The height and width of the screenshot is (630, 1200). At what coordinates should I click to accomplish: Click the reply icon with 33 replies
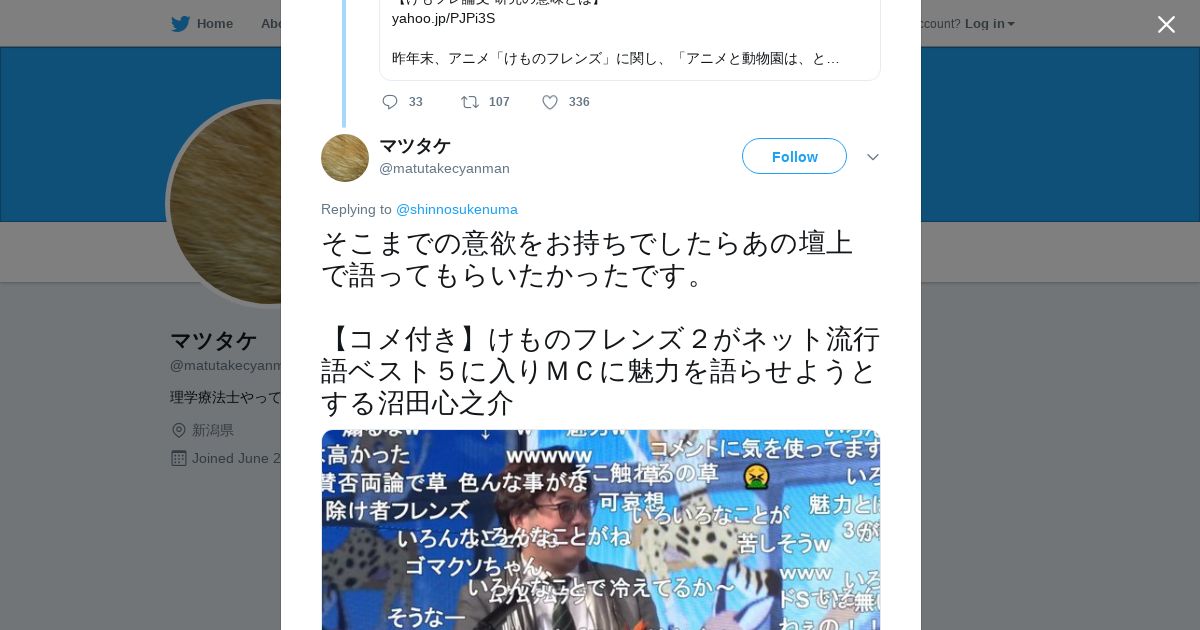coord(390,102)
